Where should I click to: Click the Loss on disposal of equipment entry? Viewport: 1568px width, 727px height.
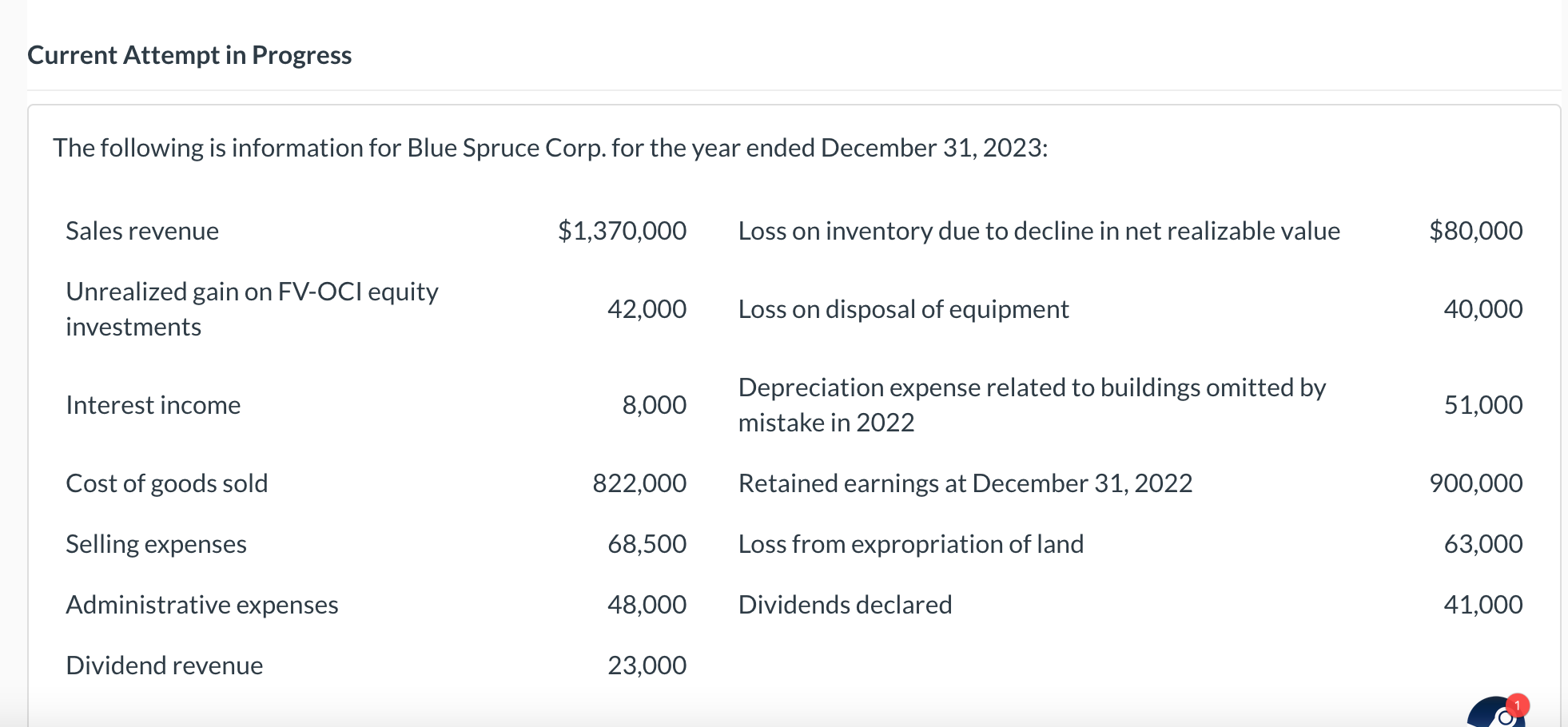(903, 309)
